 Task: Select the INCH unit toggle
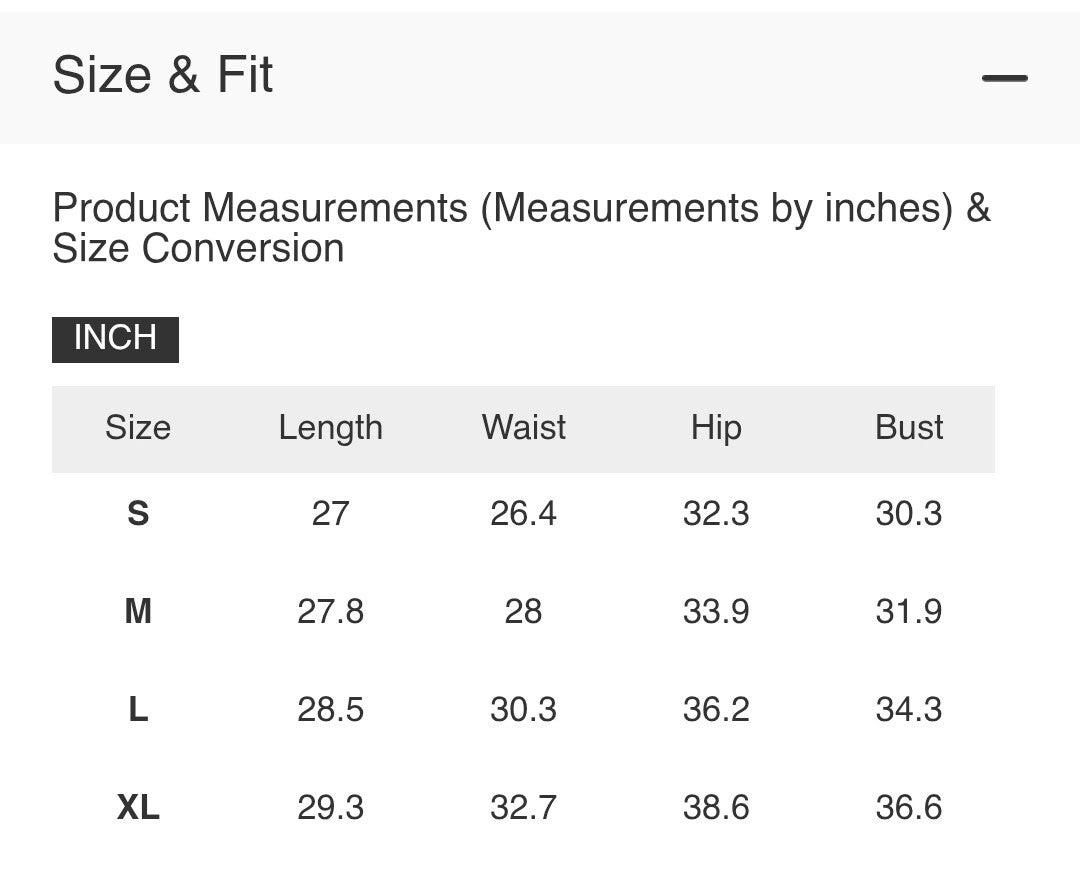(x=115, y=339)
